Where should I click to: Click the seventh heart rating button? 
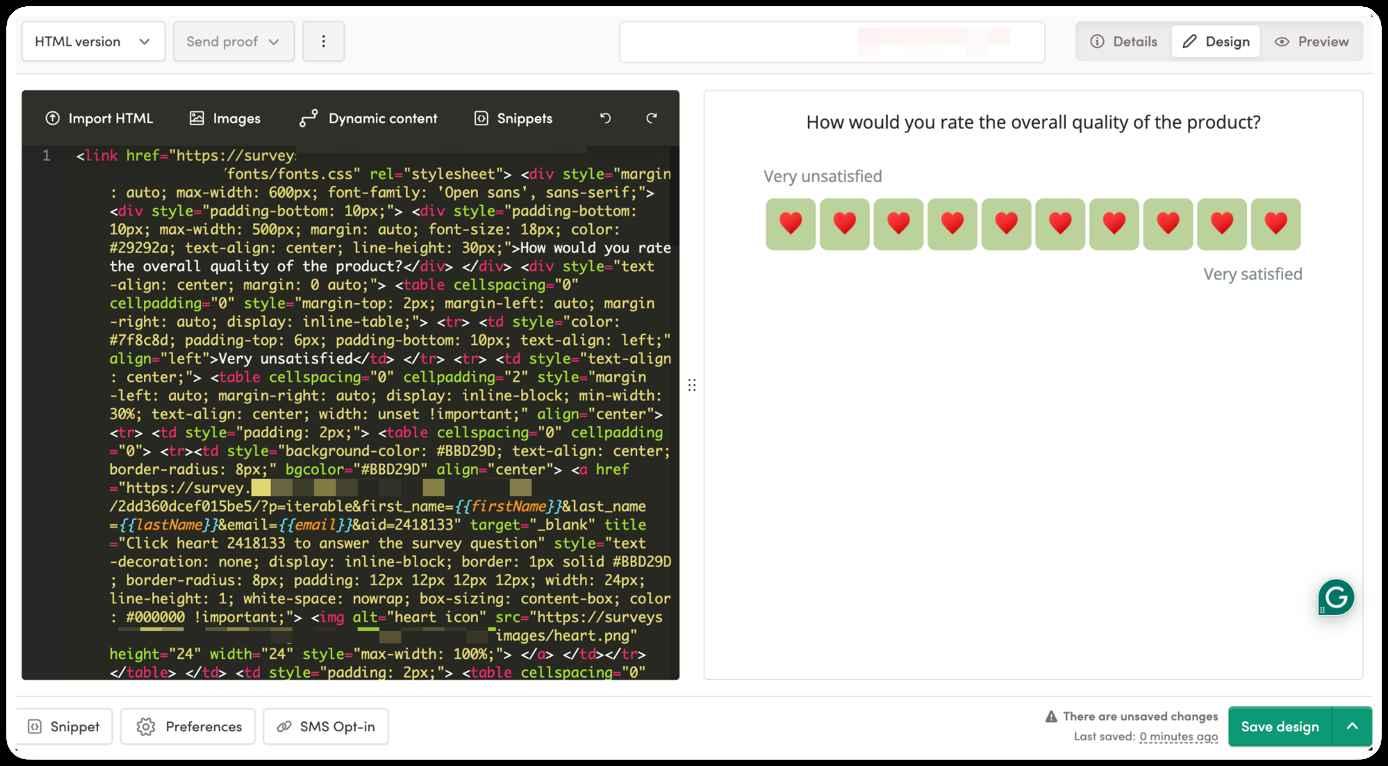[1115, 224]
